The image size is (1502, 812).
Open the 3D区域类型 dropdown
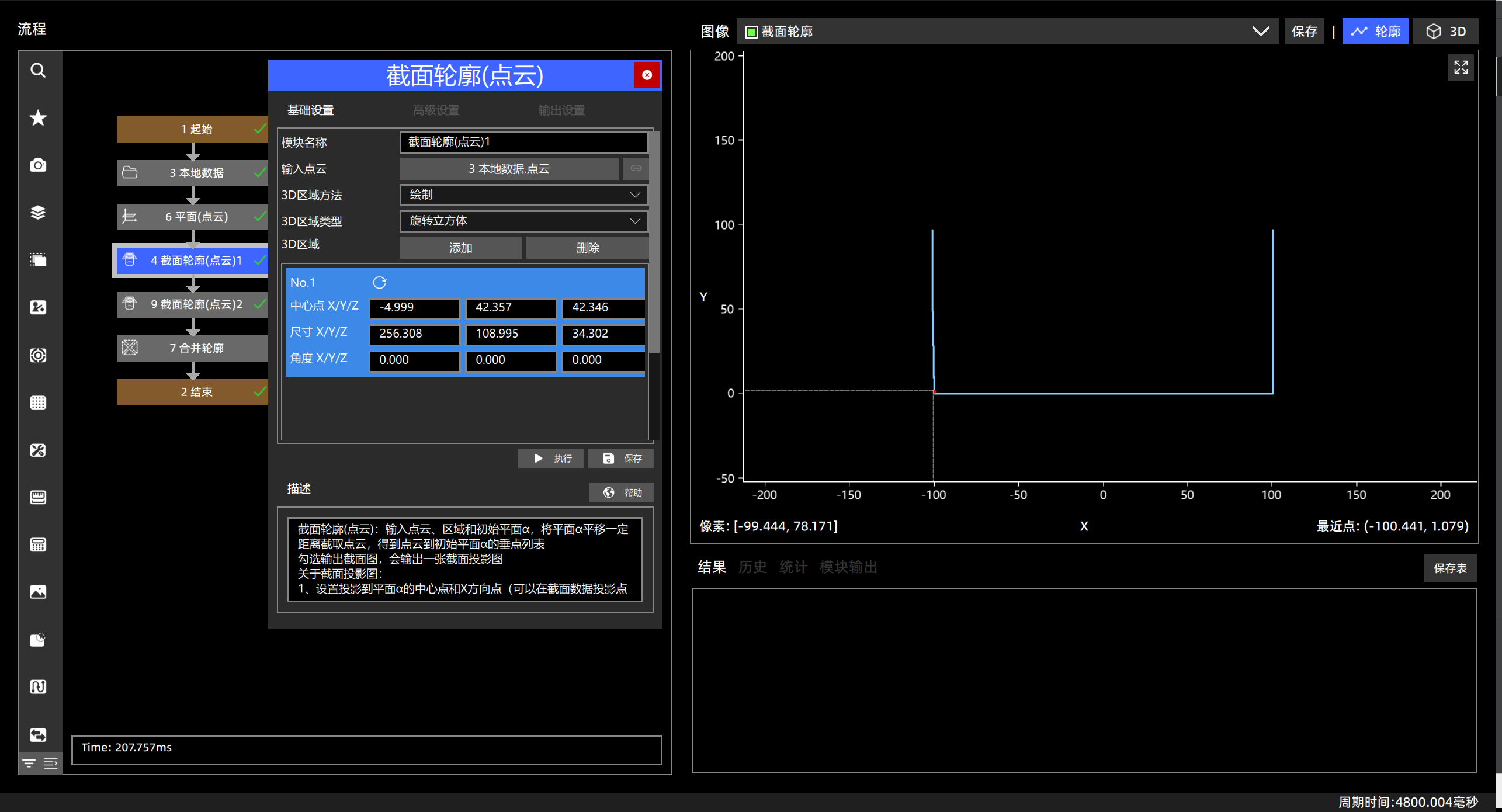pos(524,221)
